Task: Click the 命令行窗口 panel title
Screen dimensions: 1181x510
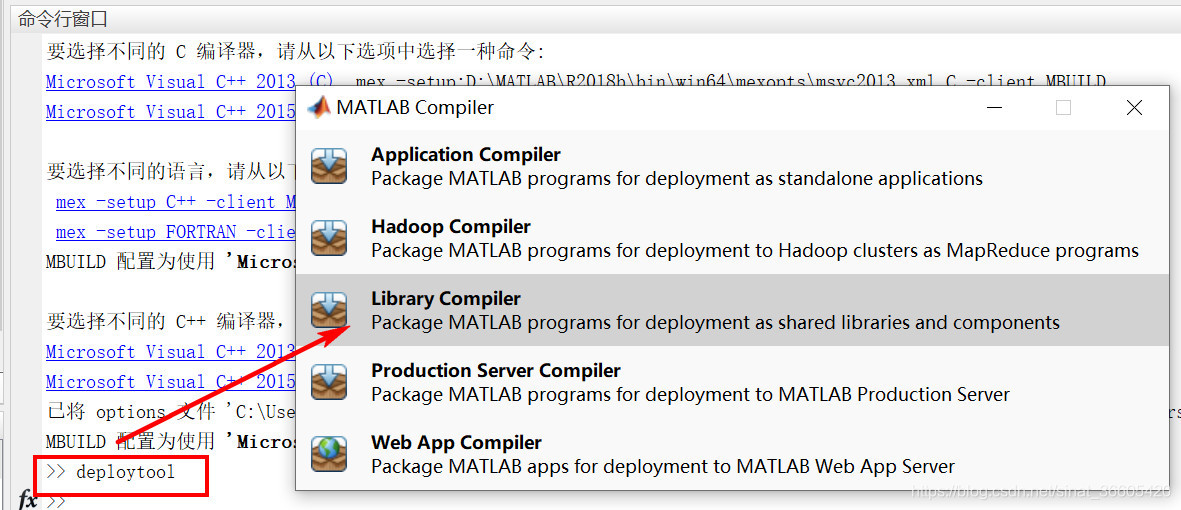Action: click(63, 19)
